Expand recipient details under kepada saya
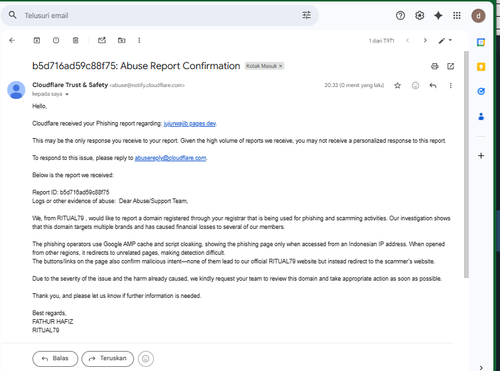Viewport: 500px width, 371px height. [x=67, y=94]
